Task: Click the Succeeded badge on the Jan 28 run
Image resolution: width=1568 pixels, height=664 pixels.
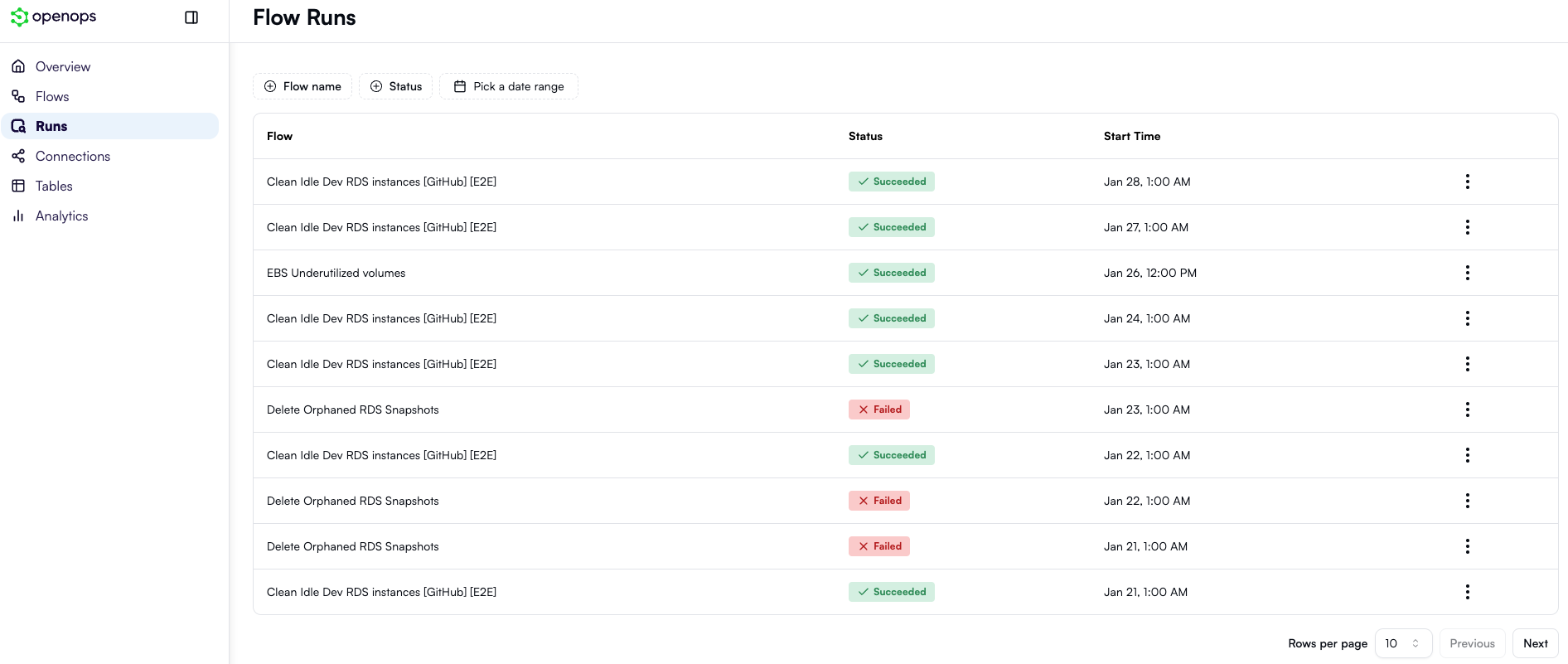Action: [892, 182]
